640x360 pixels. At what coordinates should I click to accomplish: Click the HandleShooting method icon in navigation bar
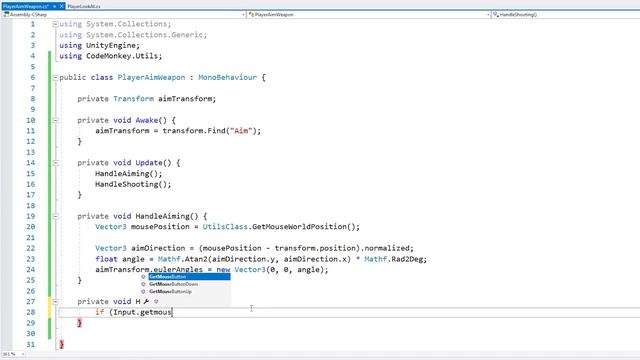click(496, 14)
